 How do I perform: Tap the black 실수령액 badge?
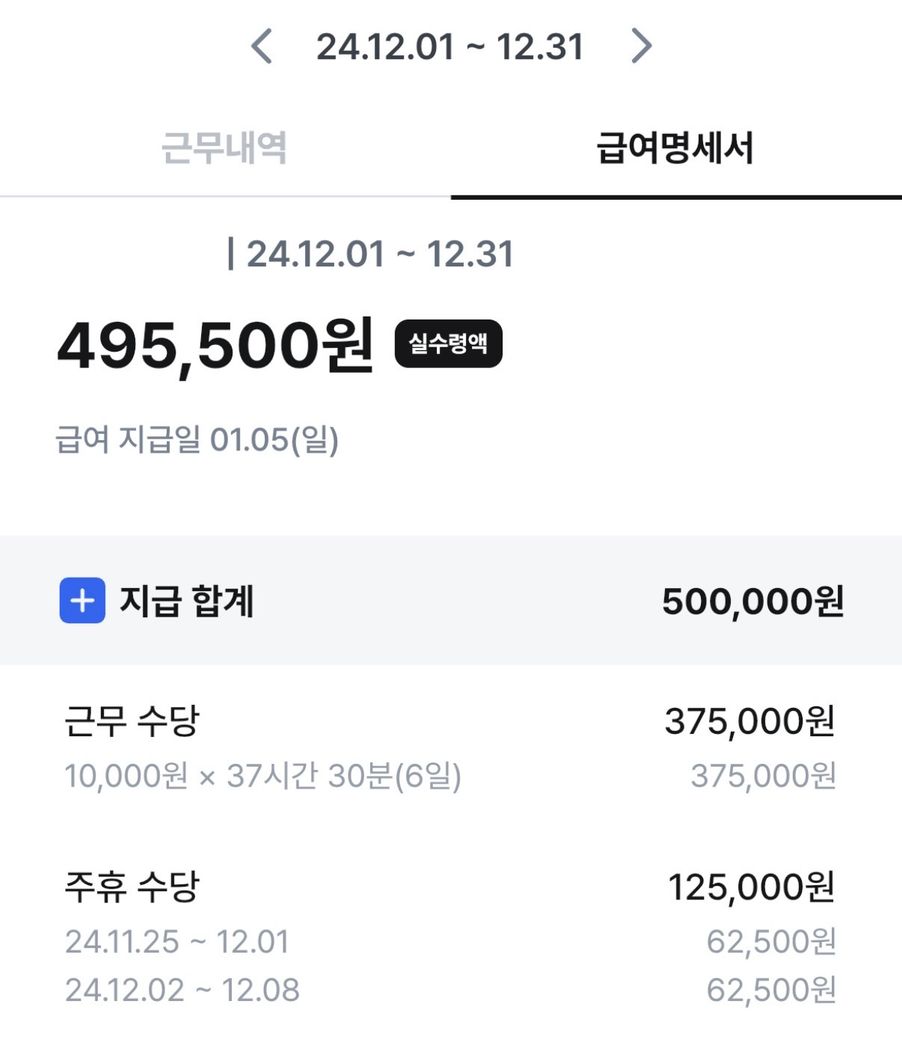448,344
